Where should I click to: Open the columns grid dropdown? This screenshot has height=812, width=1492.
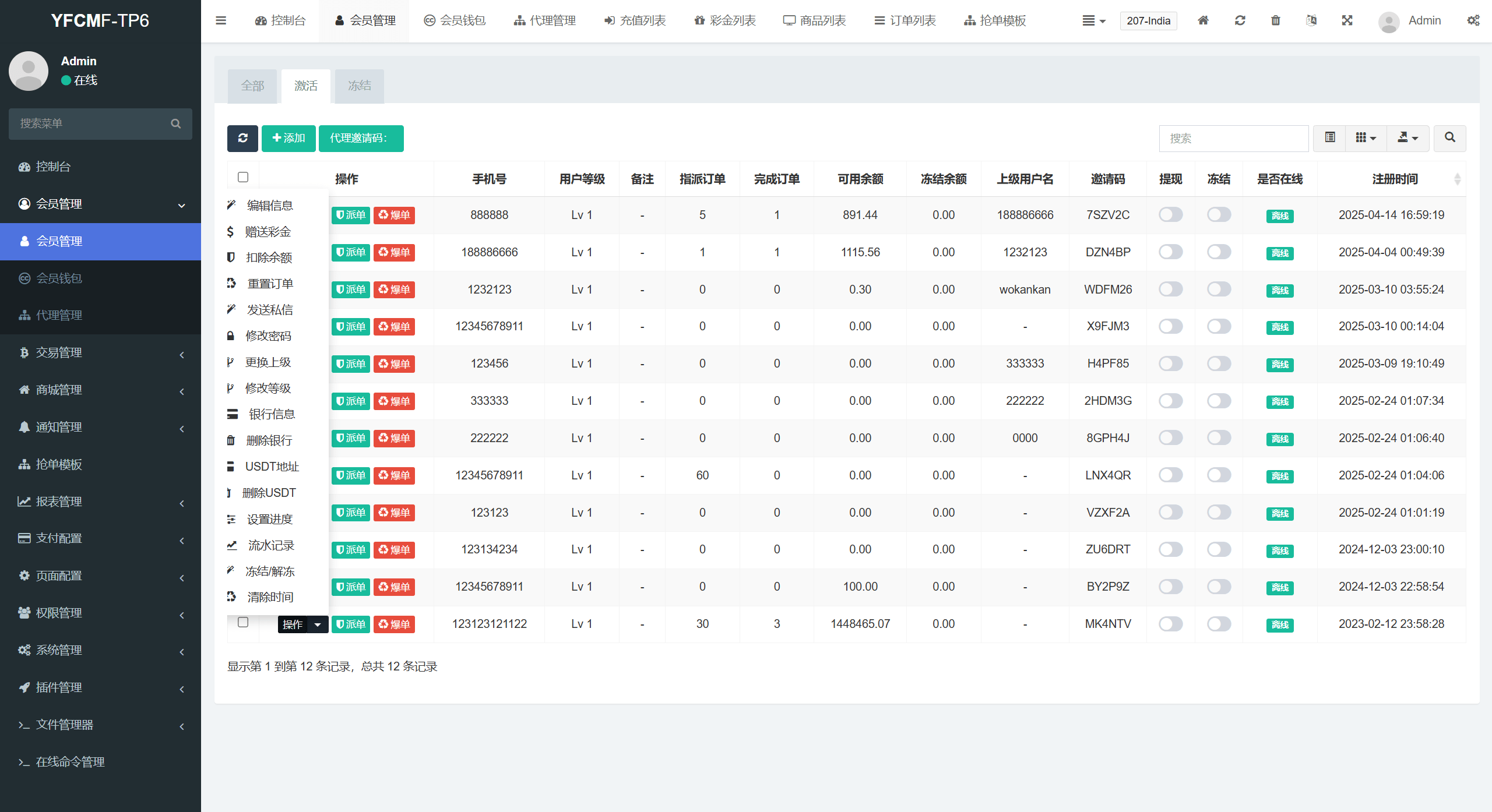point(1366,138)
